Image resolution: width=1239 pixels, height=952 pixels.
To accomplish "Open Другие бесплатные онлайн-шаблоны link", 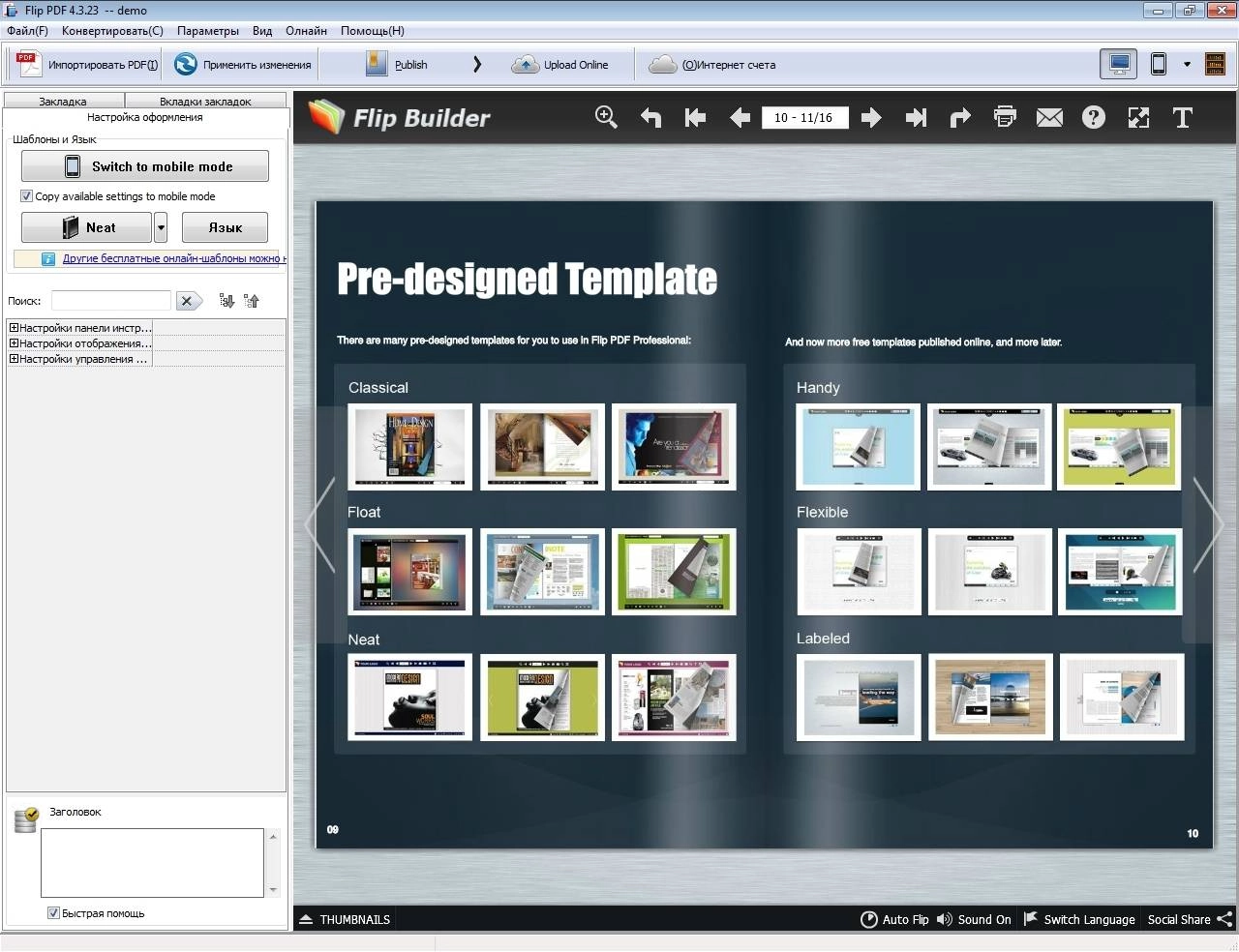I will 173,258.
